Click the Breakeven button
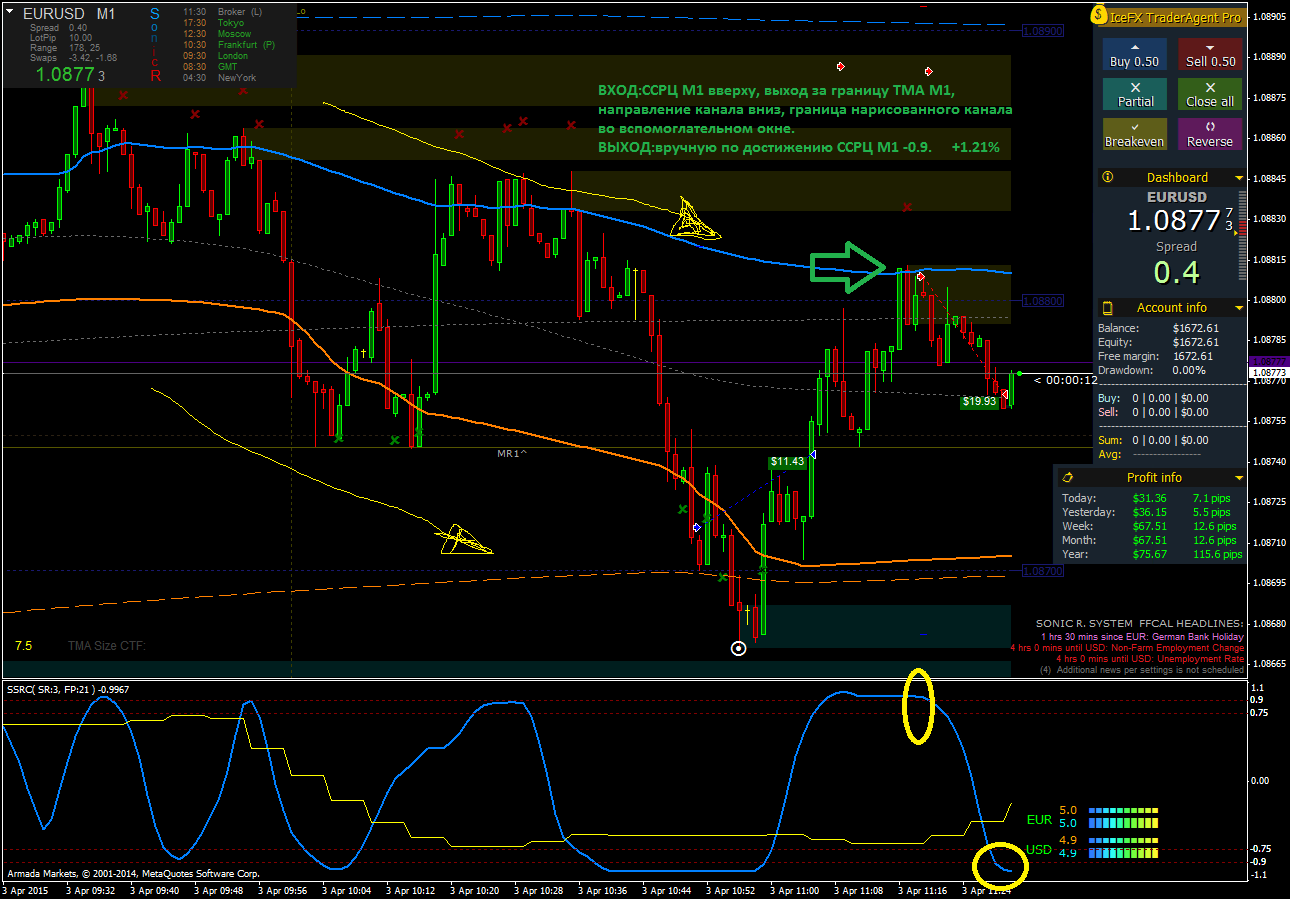Screen dimensions: 1290x899 (1135, 134)
